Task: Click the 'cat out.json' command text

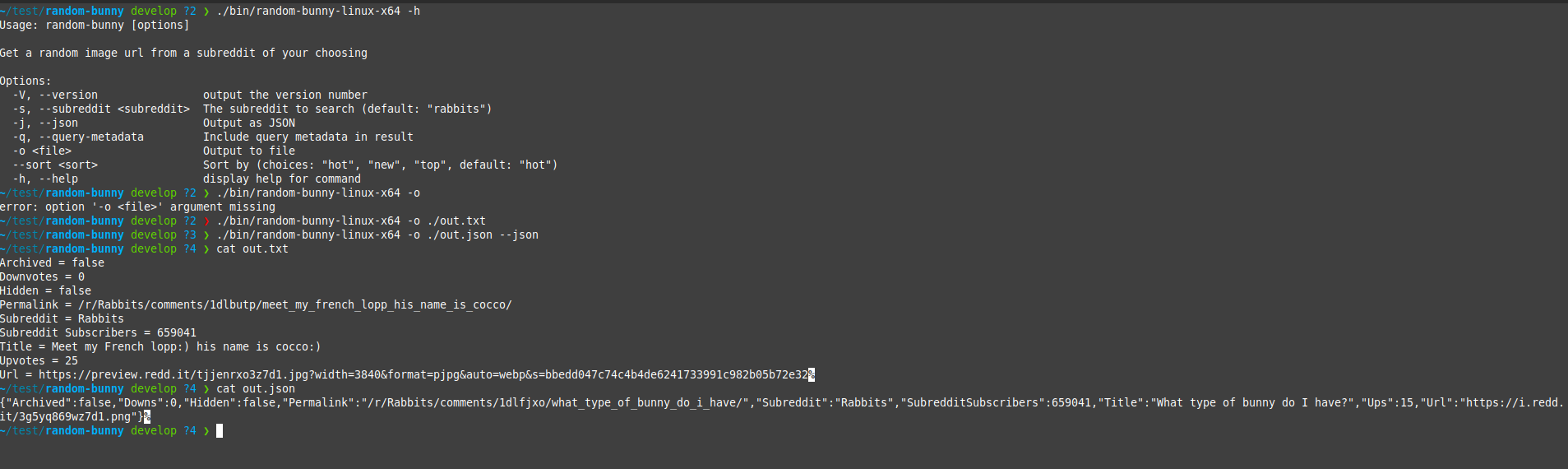Action: click(256, 388)
